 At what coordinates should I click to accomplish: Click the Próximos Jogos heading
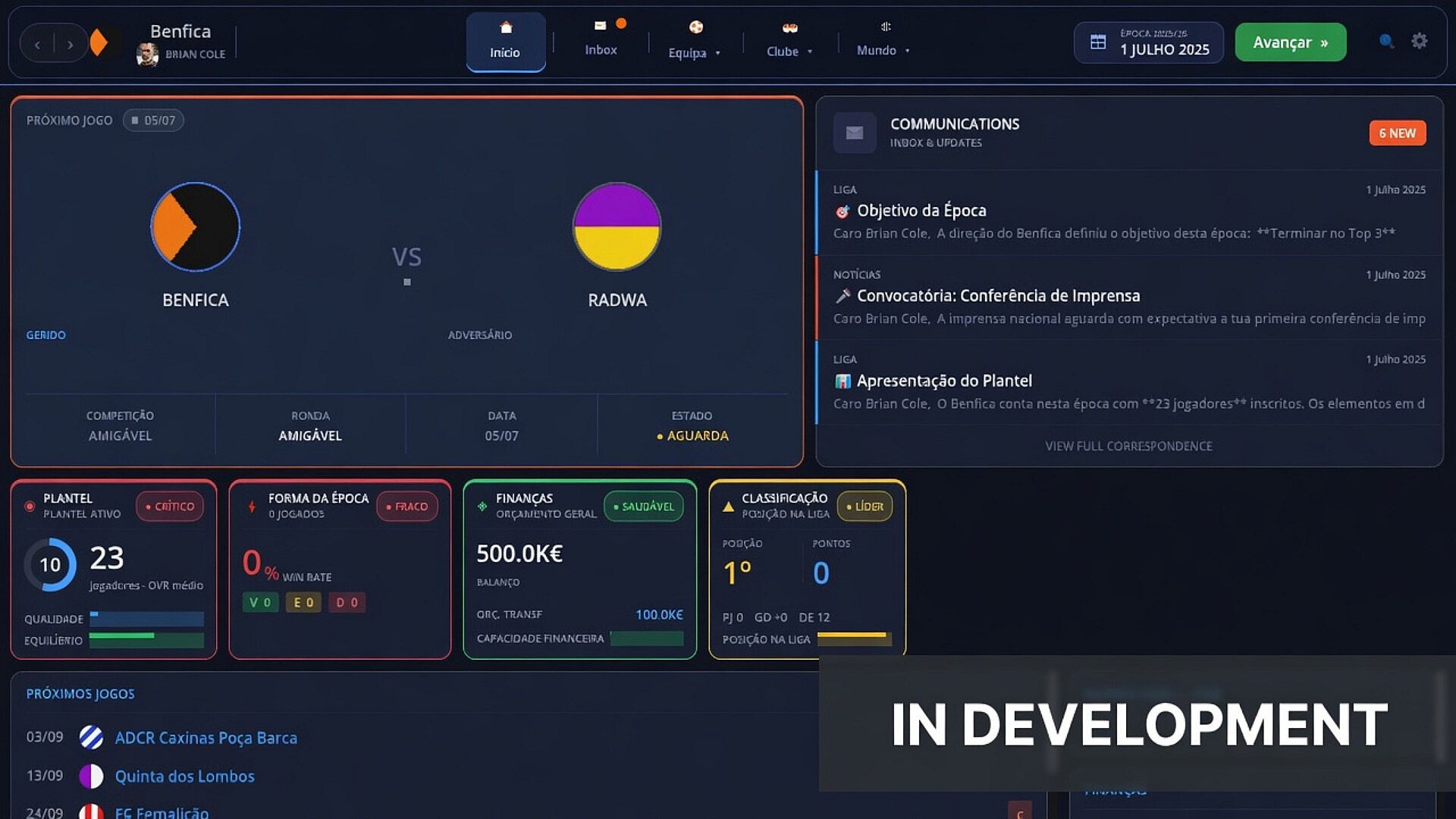[80, 694]
